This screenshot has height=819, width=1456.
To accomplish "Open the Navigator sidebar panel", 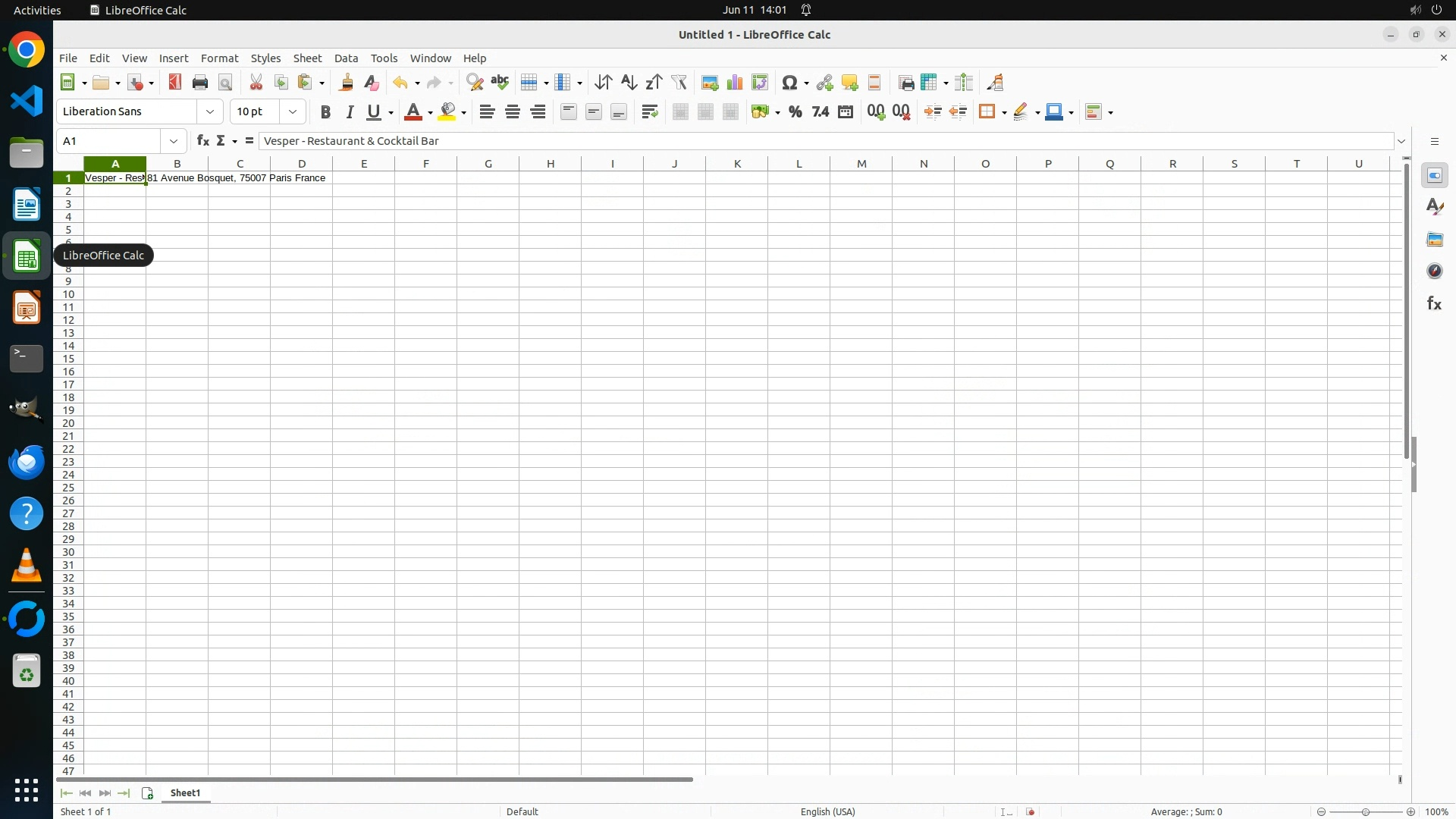I will pos(1434,271).
